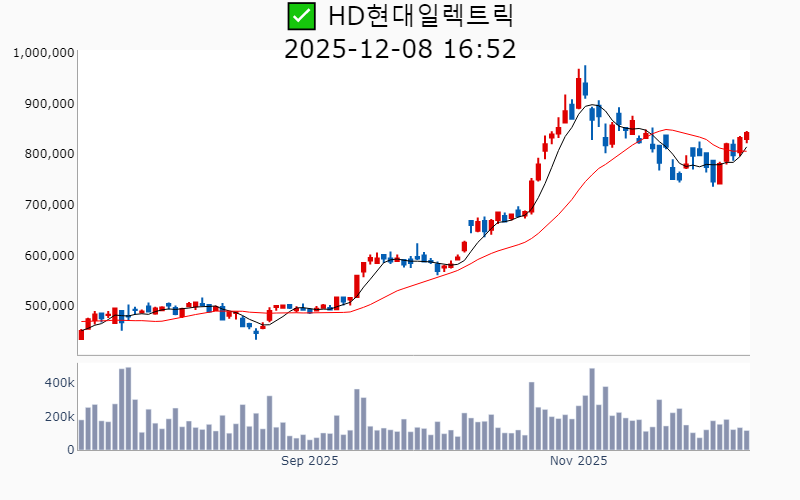Select the first red candlestick on the far left

pyautogui.click(x=81, y=334)
